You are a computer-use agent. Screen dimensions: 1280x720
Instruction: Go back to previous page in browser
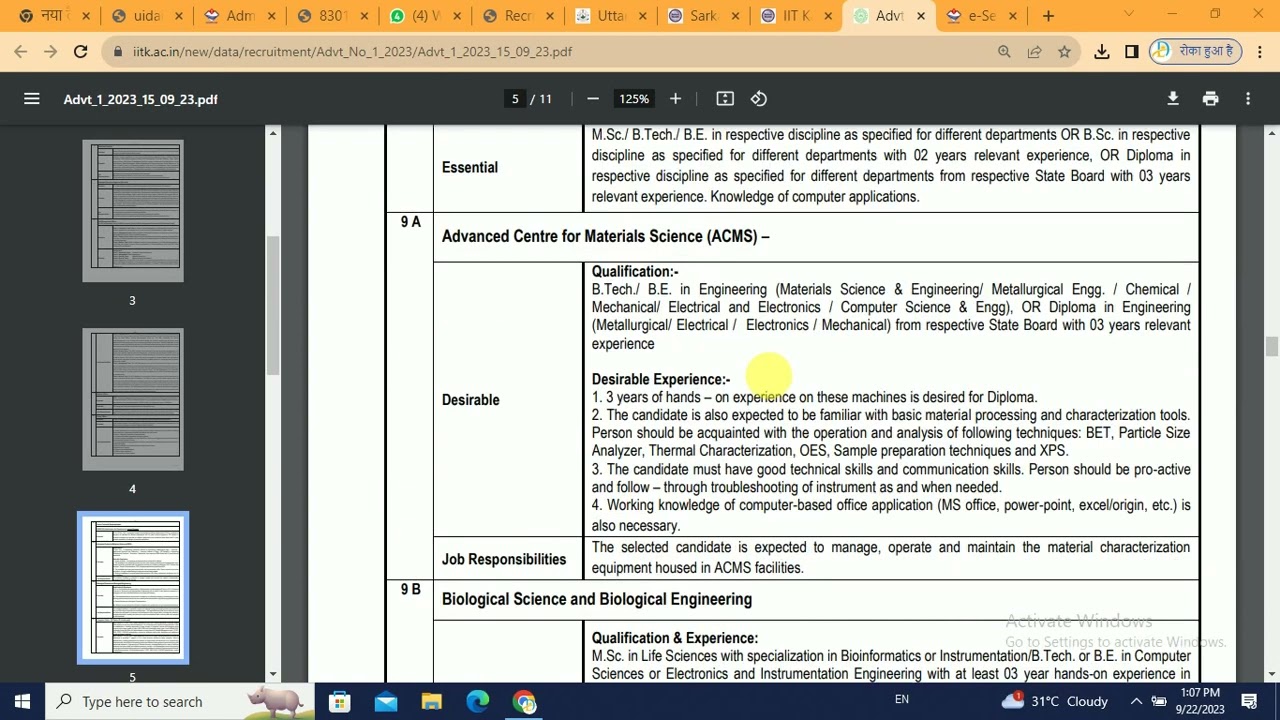point(21,51)
